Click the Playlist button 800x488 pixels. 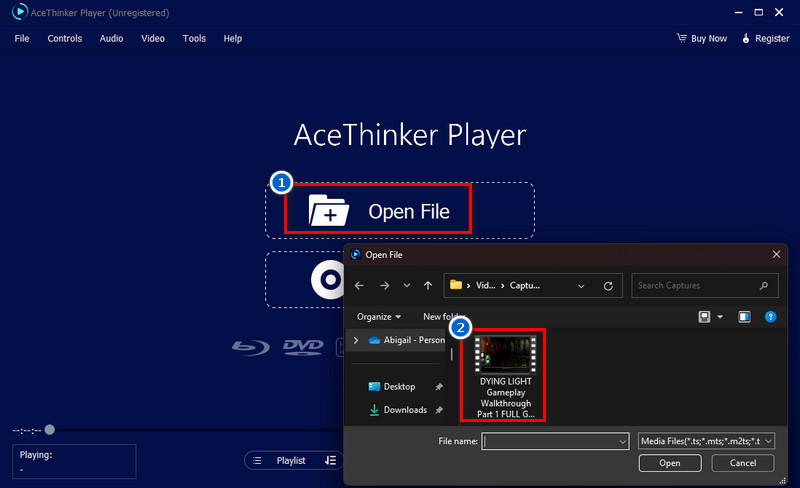coord(291,460)
